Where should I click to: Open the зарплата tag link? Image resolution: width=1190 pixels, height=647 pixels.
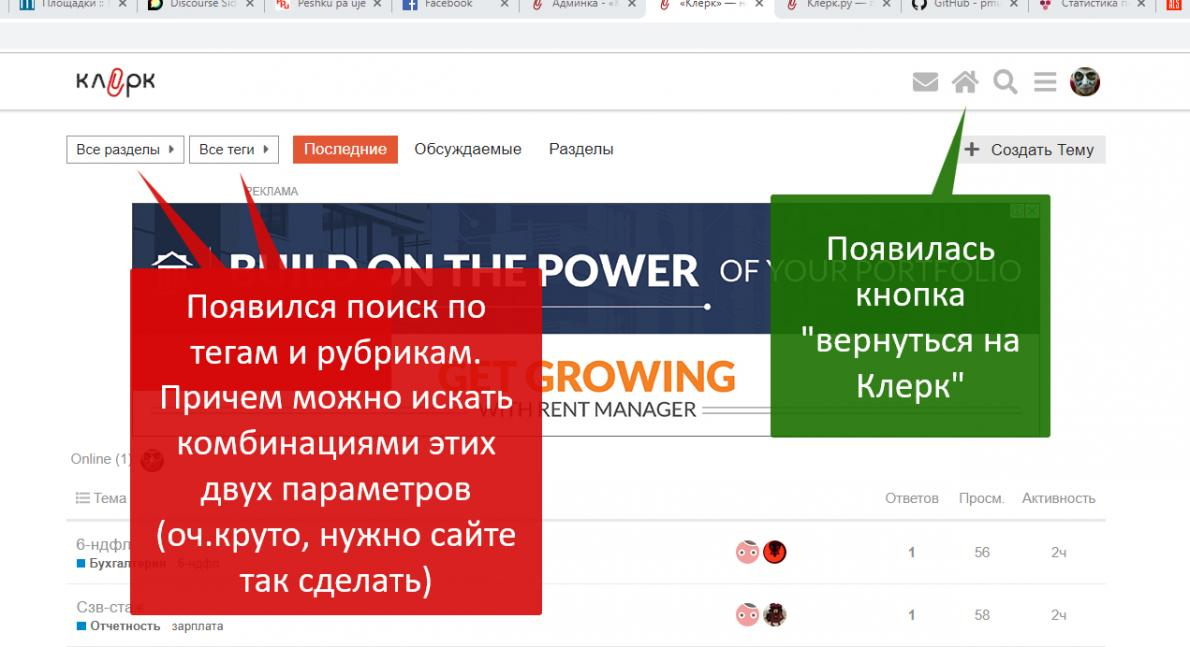click(x=197, y=626)
